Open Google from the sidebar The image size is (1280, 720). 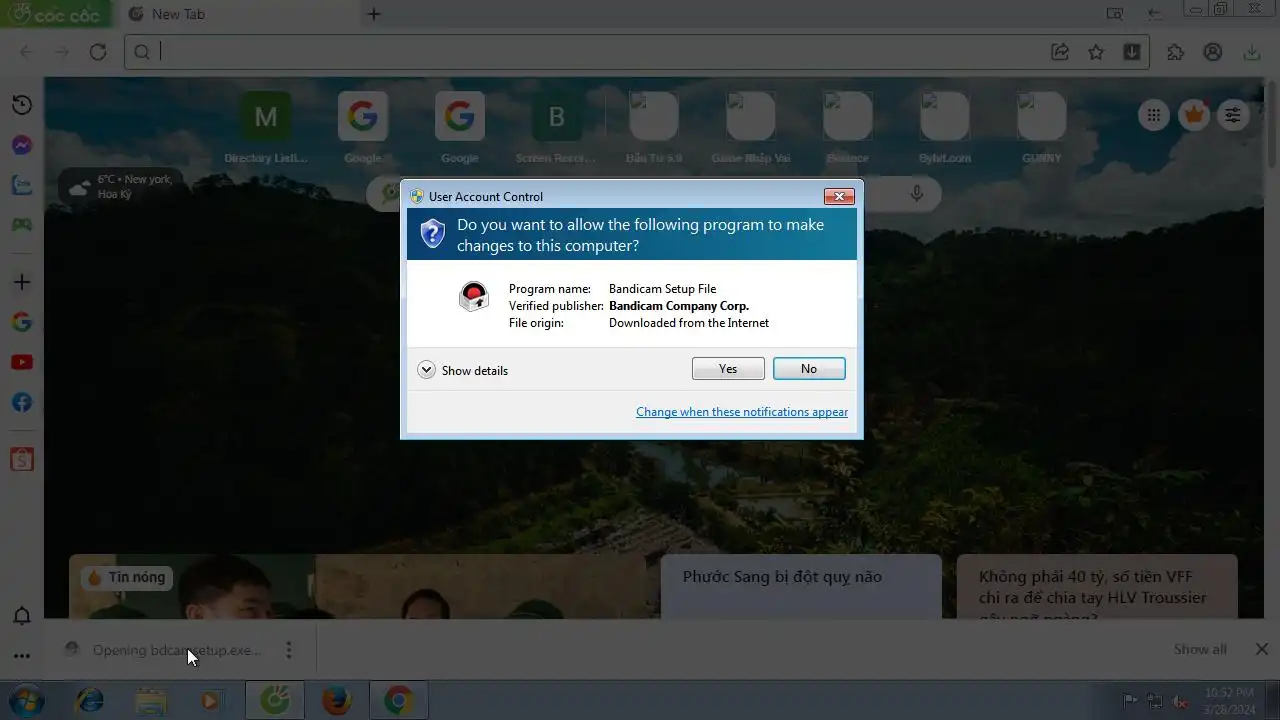pos(22,322)
